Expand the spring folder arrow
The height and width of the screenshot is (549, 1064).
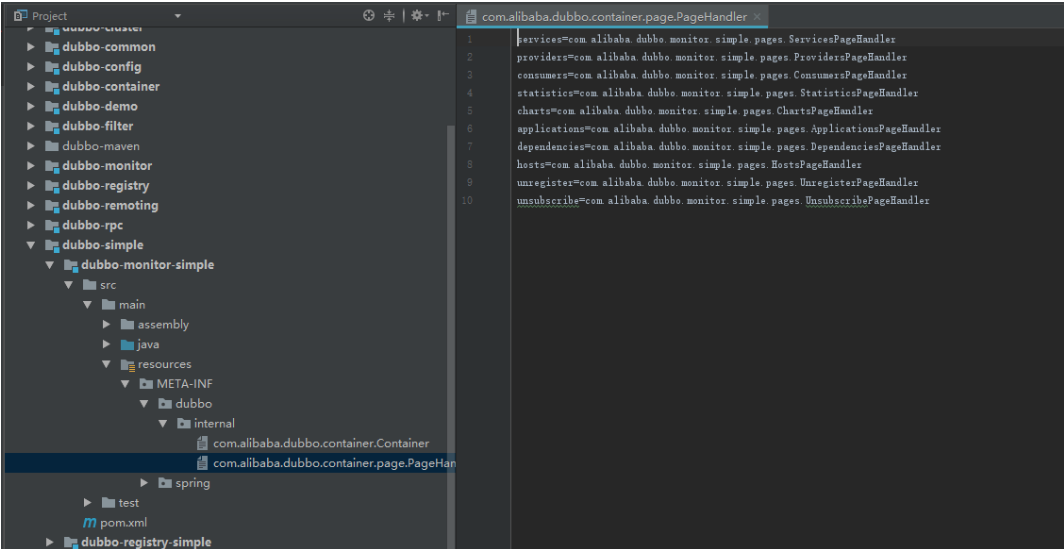click(144, 483)
